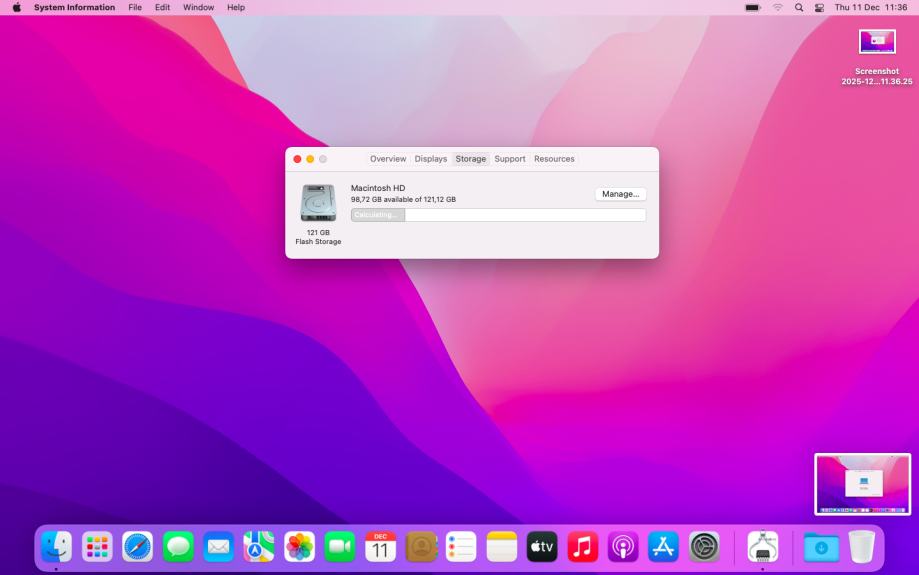Open the Window menu

(x=199, y=8)
